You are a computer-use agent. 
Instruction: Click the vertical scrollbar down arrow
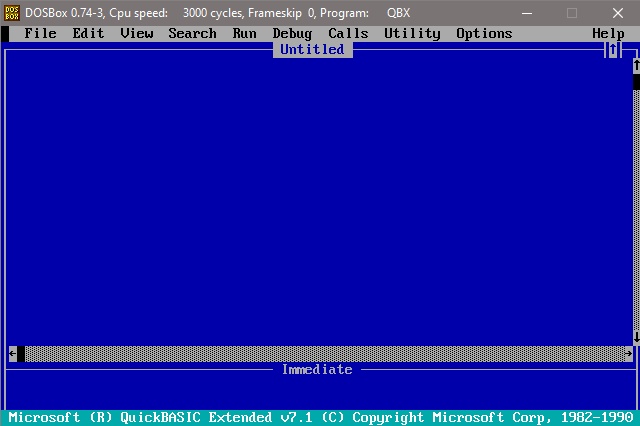click(636, 337)
